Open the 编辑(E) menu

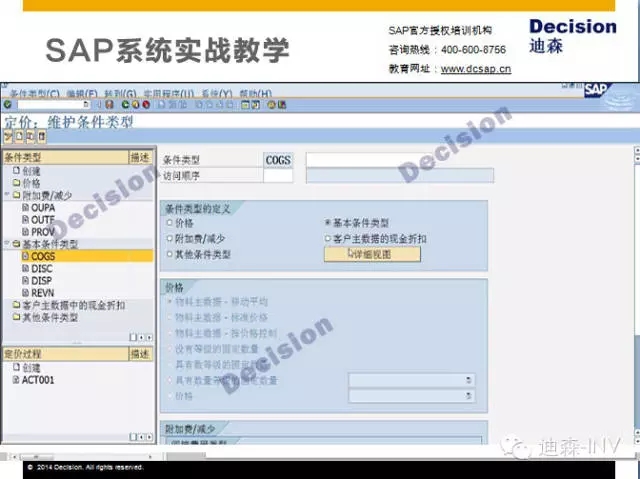pos(82,94)
